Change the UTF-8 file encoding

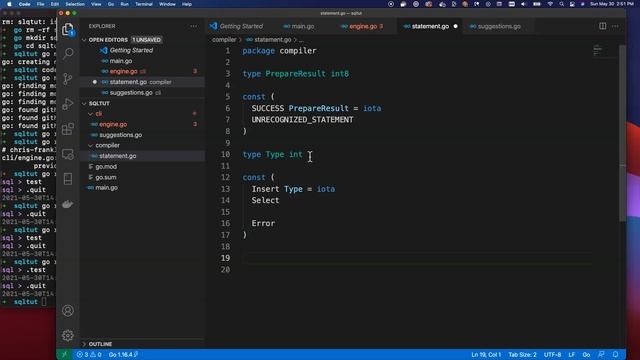coord(552,355)
